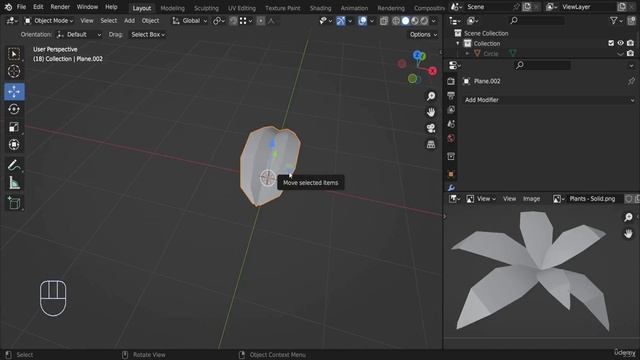The height and width of the screenshot is (360, 640).
Task: Open Add Modifier dropdown
Action: [549, 100]
